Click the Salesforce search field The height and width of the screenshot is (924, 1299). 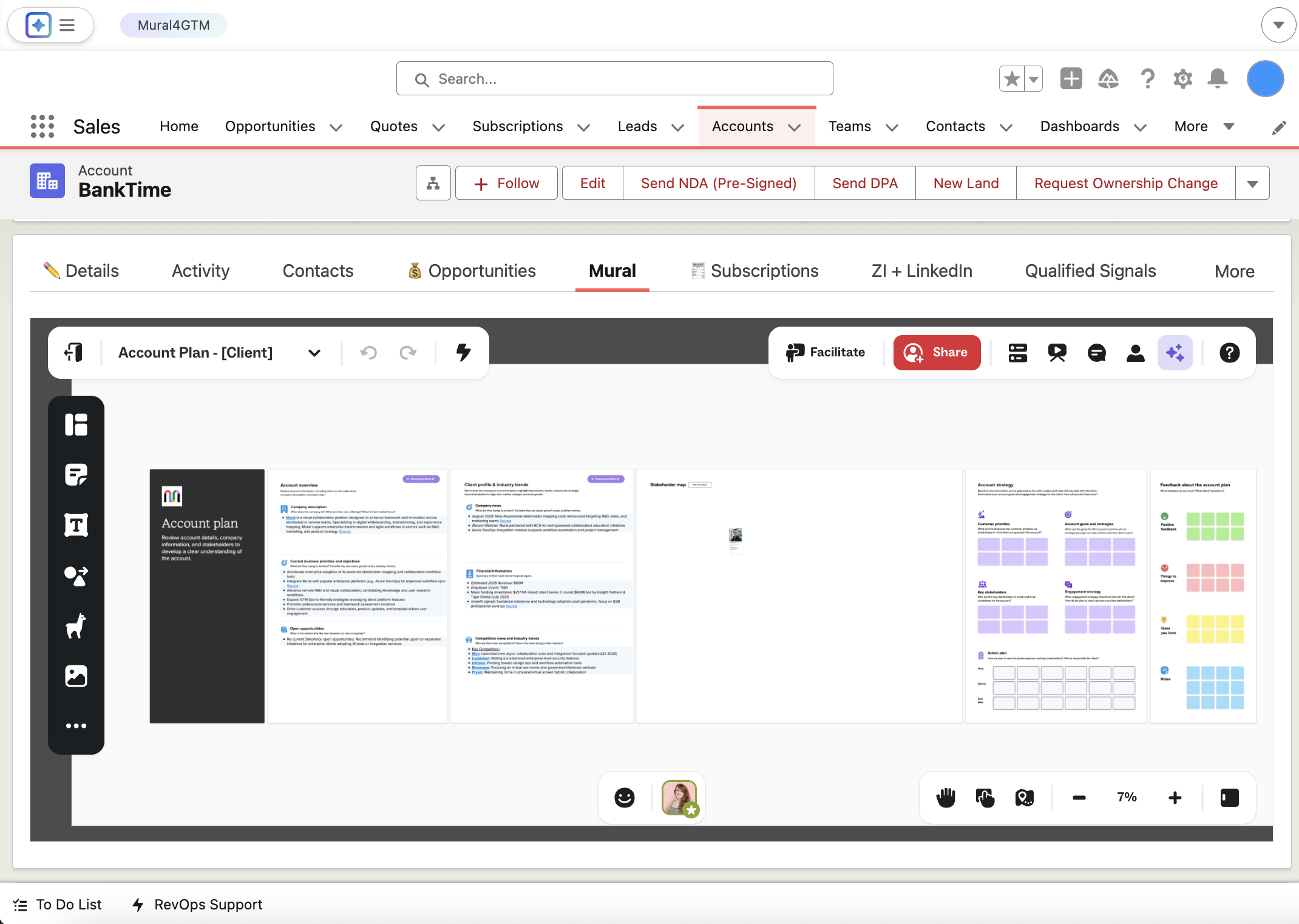pos(614,78)
